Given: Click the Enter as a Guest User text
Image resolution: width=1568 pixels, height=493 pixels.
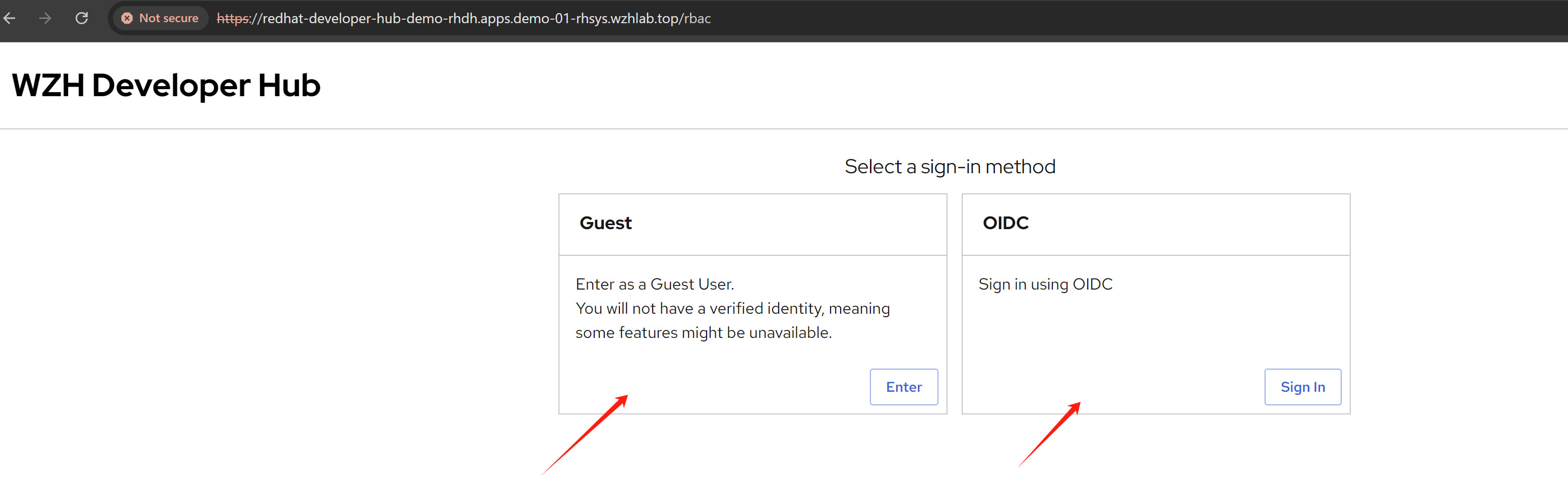Looking at the screenshot, I should (x=654, y=284).
